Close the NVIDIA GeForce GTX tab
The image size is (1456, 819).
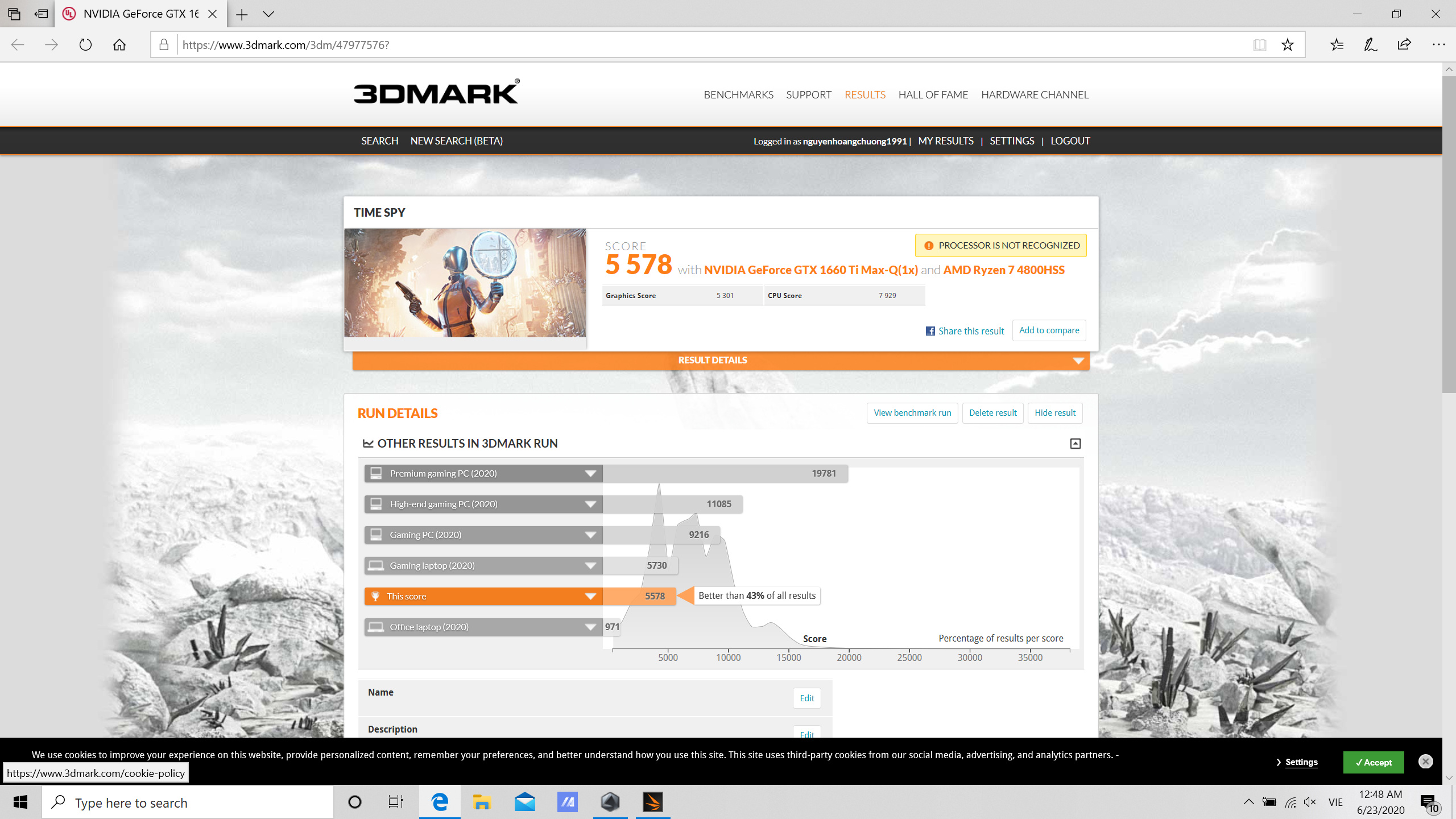212,14
